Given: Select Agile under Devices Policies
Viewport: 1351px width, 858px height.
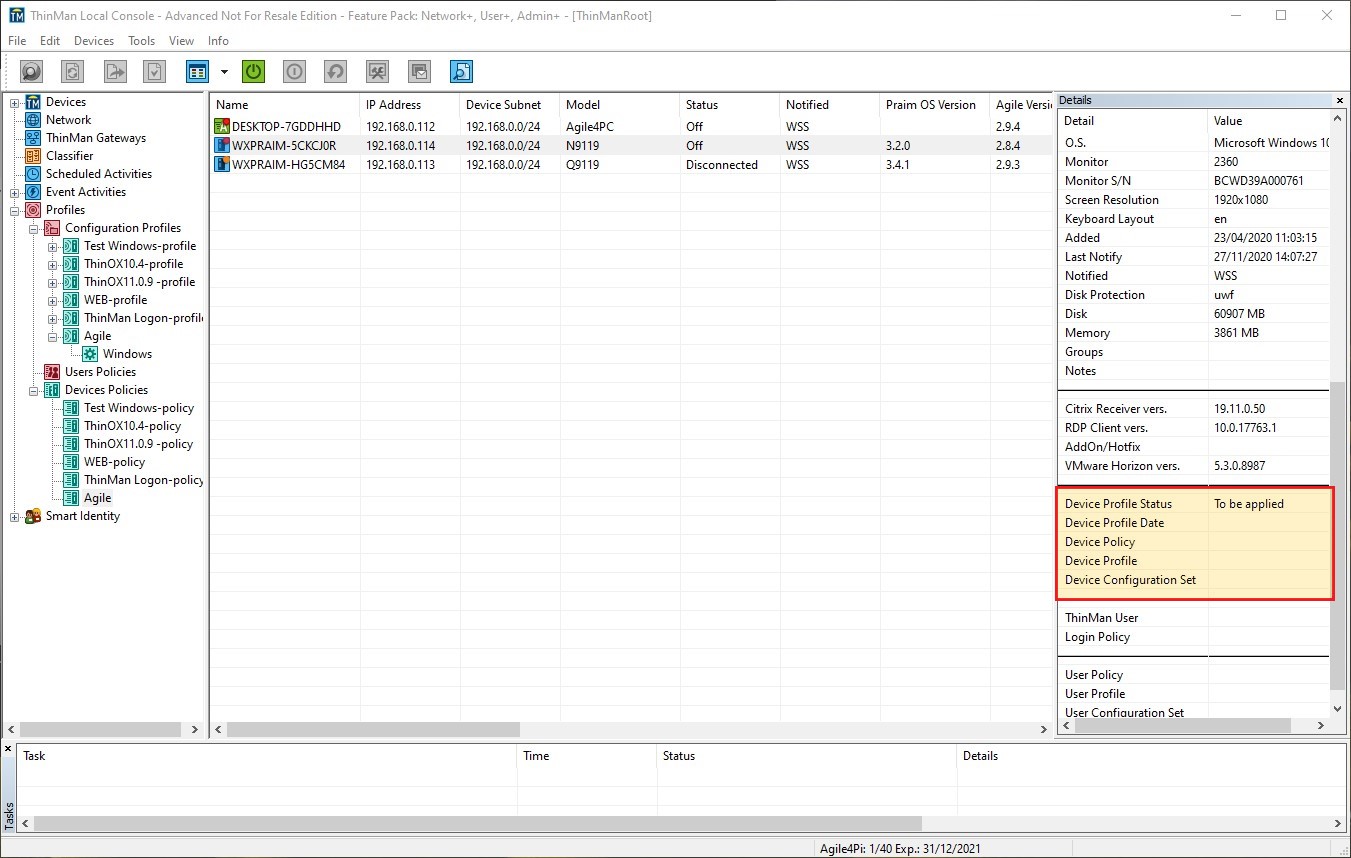Looking at the screenshot, I should click(97, 498).
